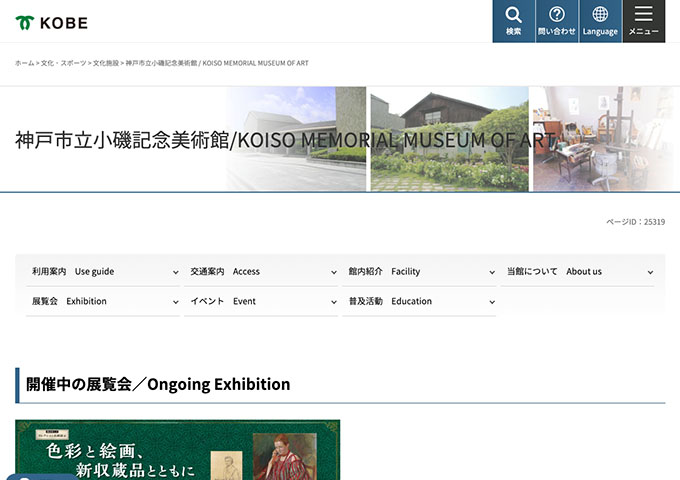680x480 pixels.
Task: Expand the 当館について About us chevron
Action: point(651,272)
